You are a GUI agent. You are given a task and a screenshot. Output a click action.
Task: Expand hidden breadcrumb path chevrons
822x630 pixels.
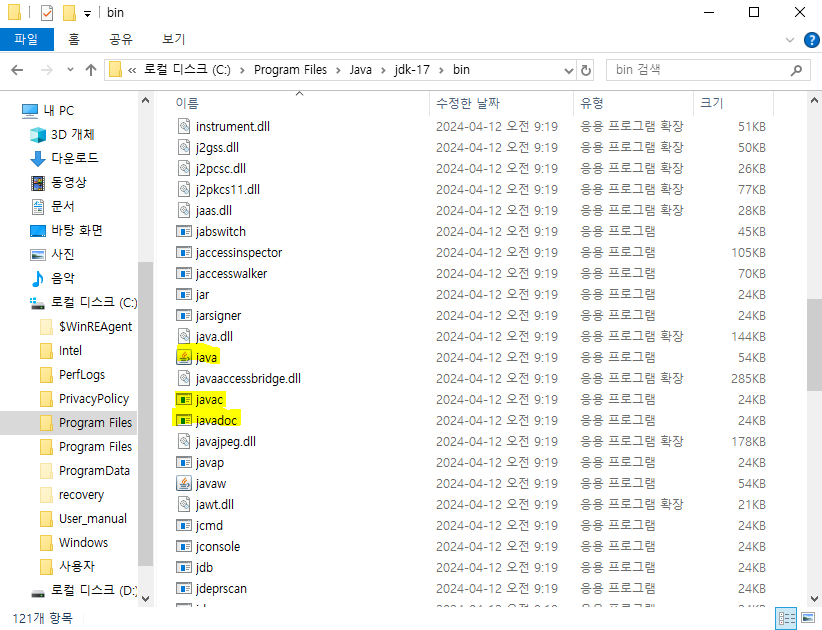click(x=132, y=70)
